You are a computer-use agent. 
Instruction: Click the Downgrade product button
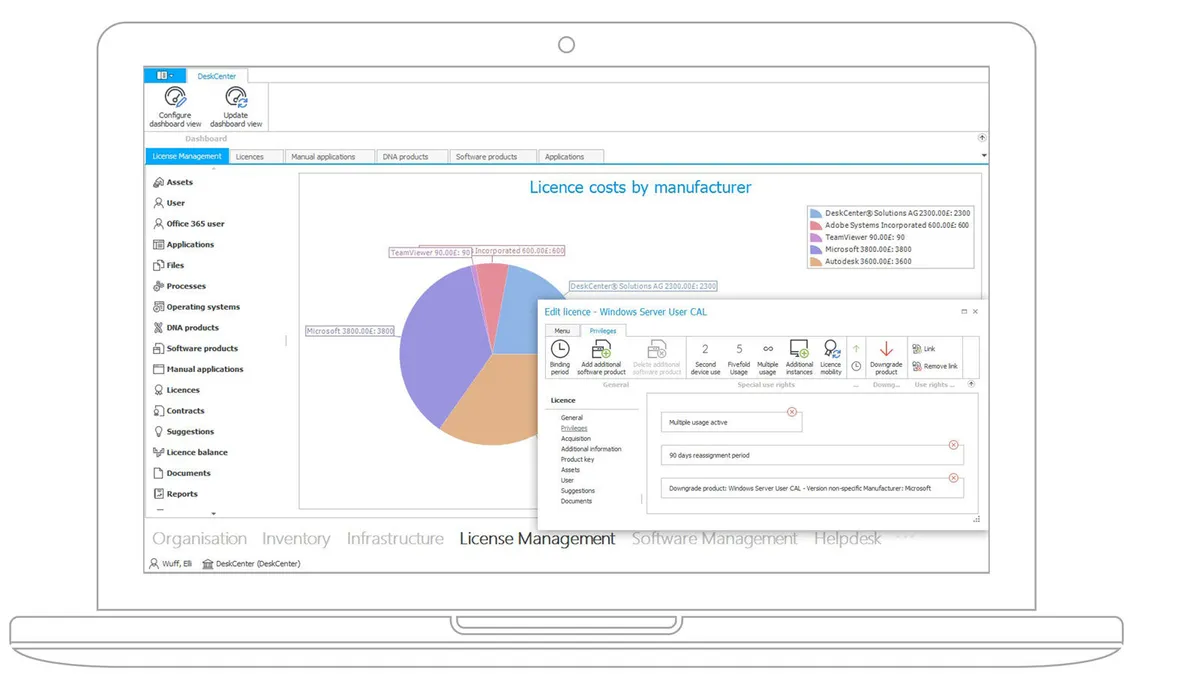pos(886,358)
